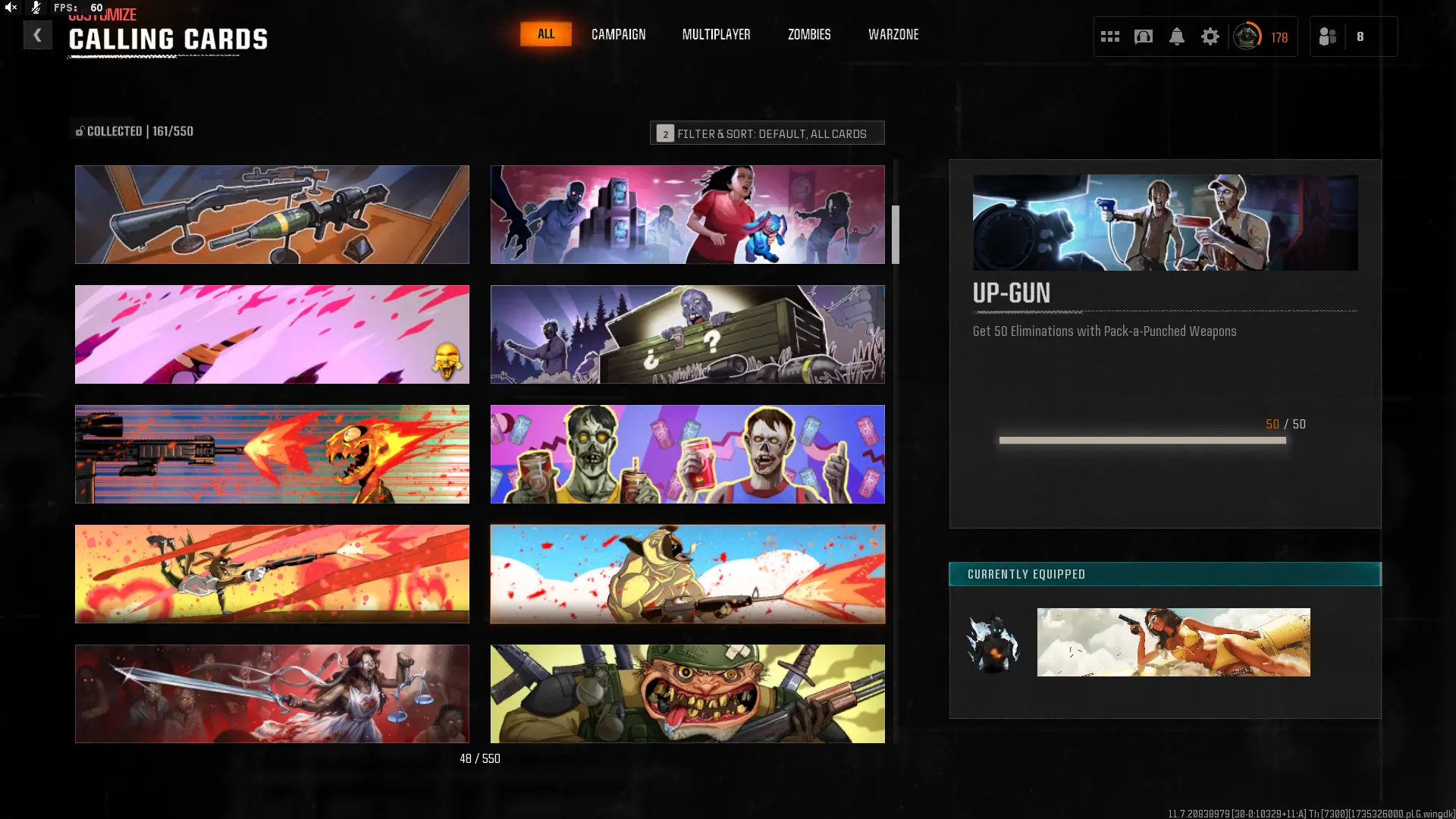
Task: Select the Multiplayer tab
Action: (716, 34)
